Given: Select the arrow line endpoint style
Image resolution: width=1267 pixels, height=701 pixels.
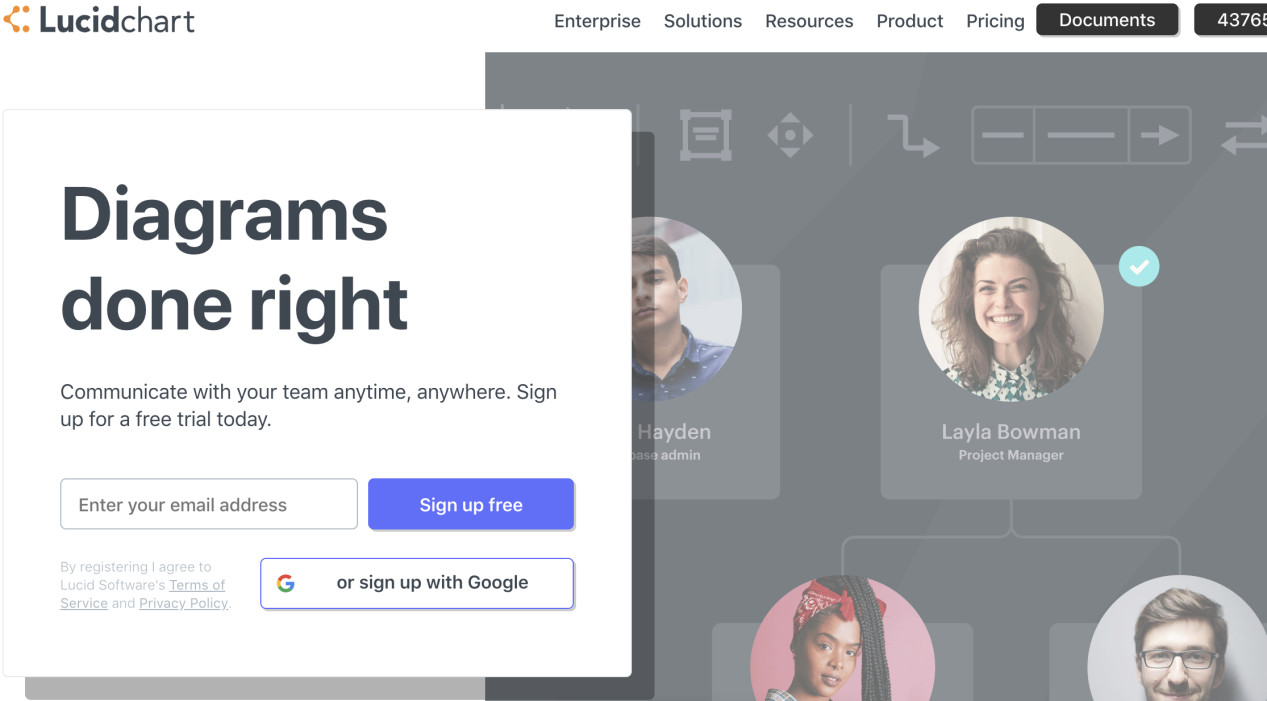Looking at the screenshot, I should point(1160,135).
